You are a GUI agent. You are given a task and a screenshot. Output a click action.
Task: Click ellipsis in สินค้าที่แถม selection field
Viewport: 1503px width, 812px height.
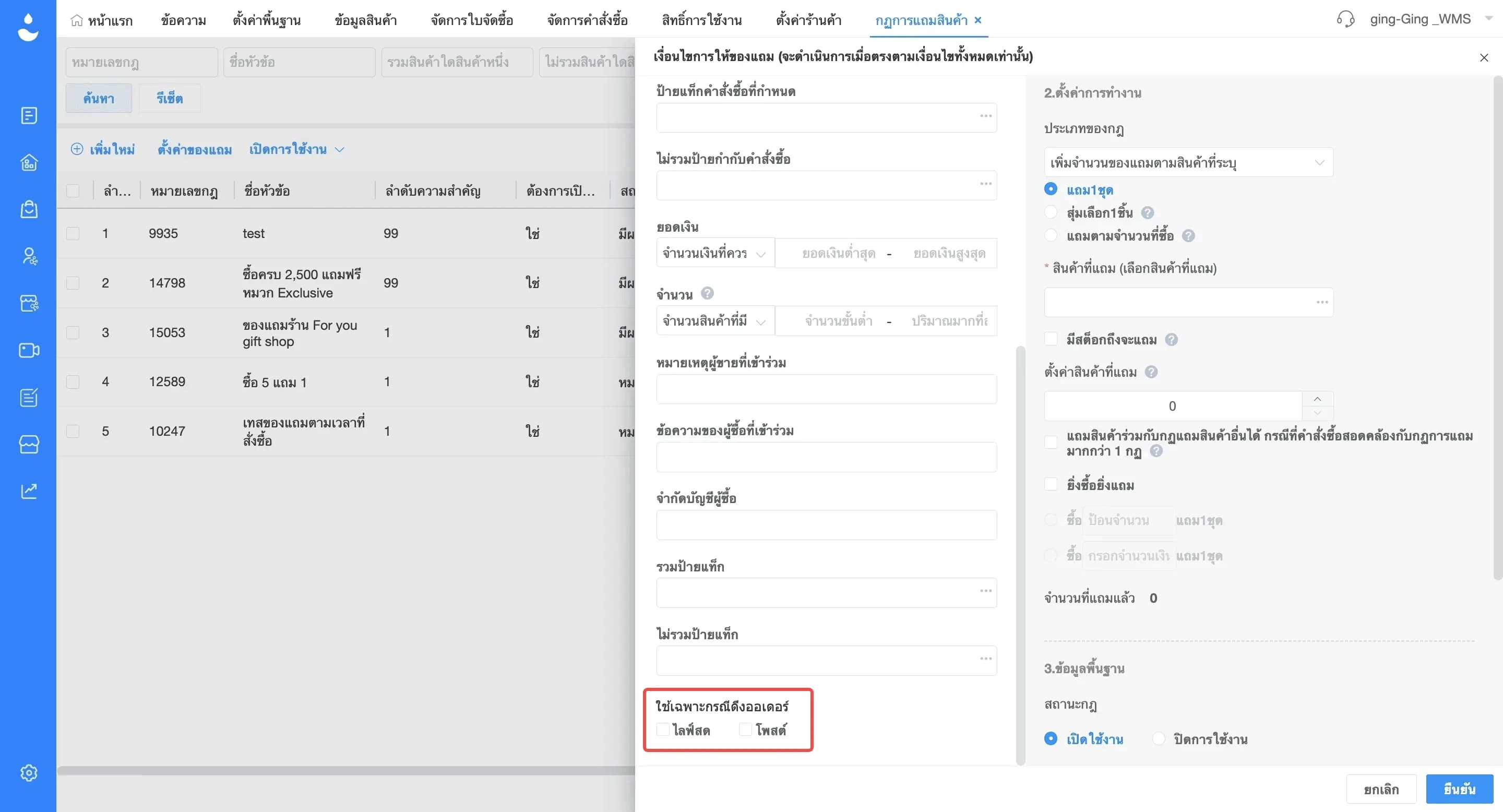(1322, 302)
